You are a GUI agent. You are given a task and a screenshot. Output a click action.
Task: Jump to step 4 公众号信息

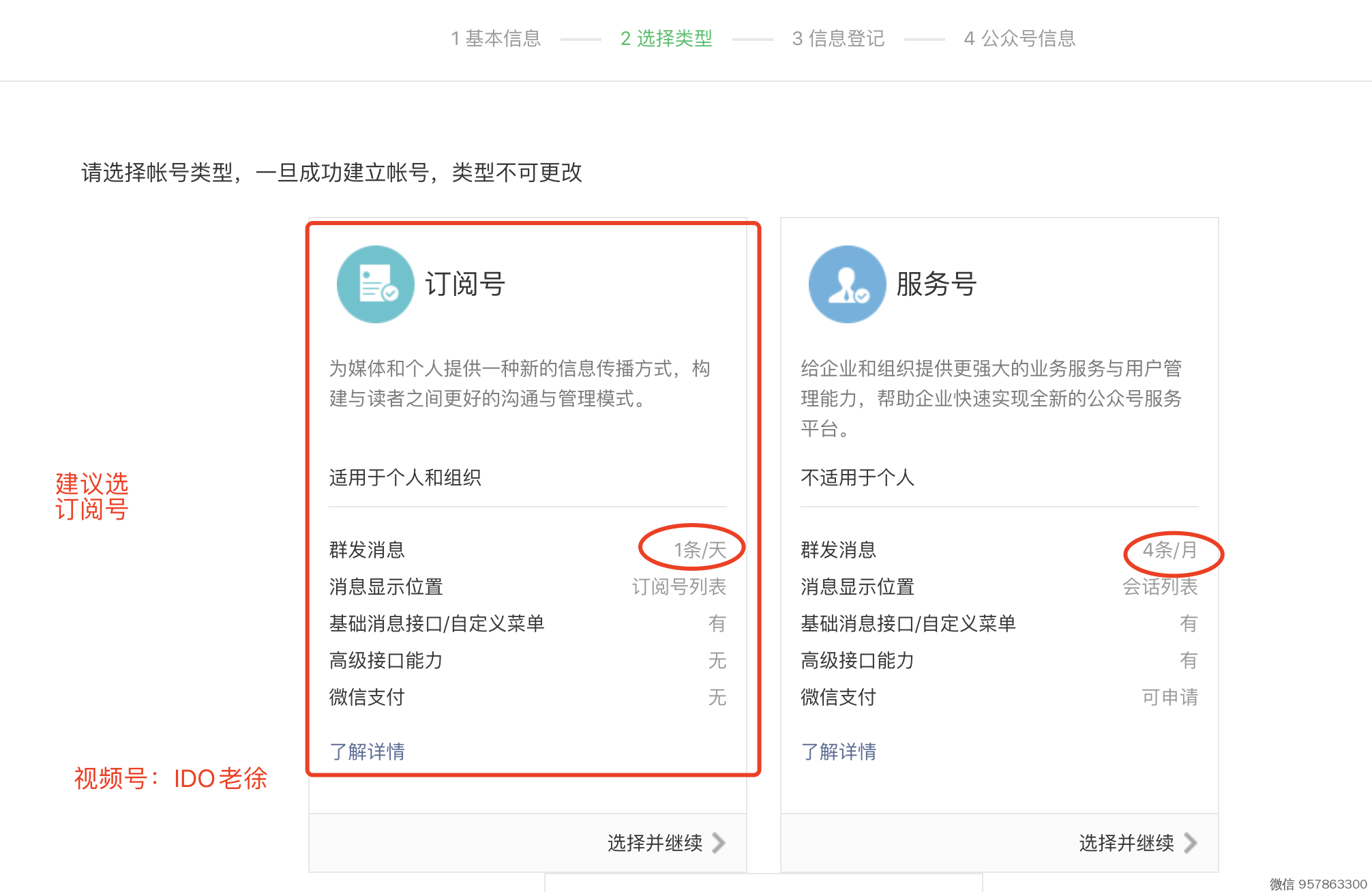pyautogui.click(x=1019, y=38)
